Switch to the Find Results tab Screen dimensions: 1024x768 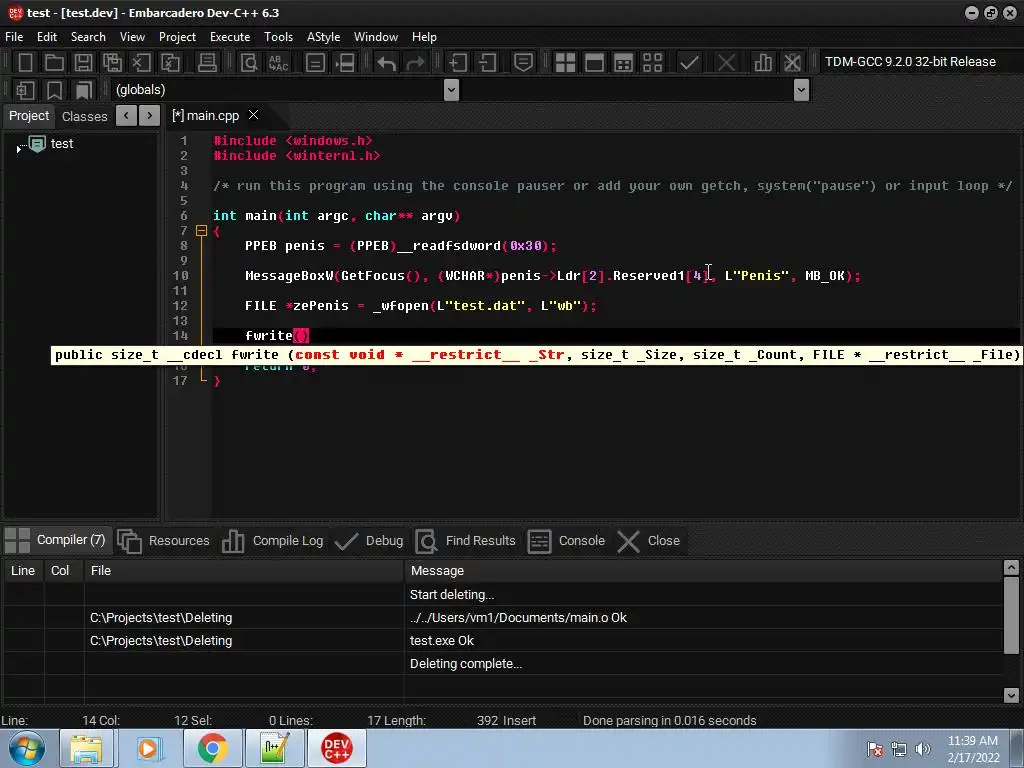pos(466,541)
